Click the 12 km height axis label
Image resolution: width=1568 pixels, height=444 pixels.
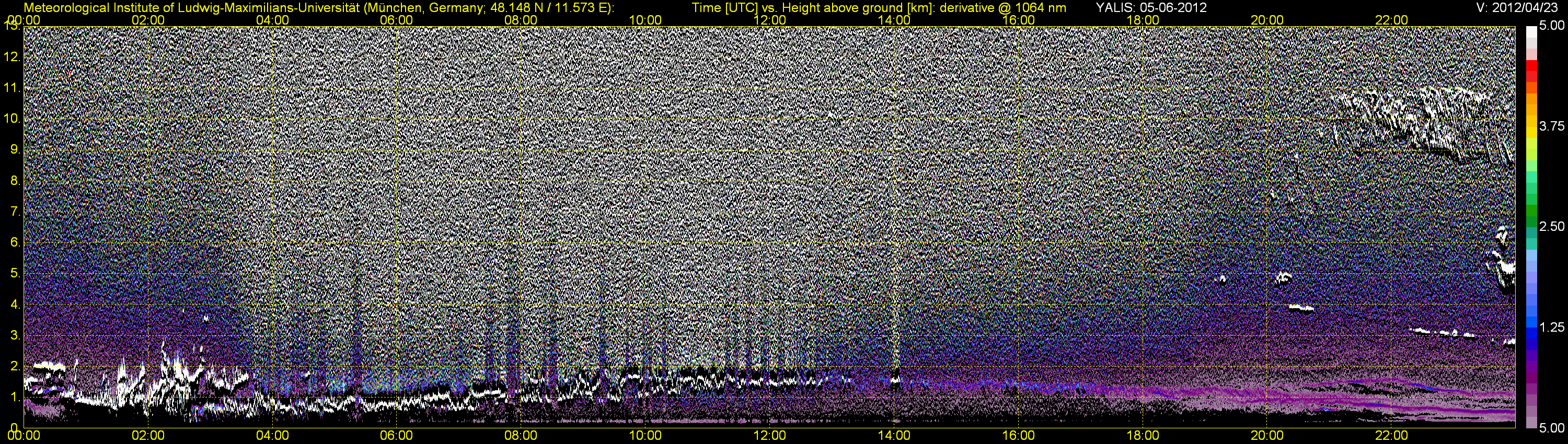click(12, 57)
